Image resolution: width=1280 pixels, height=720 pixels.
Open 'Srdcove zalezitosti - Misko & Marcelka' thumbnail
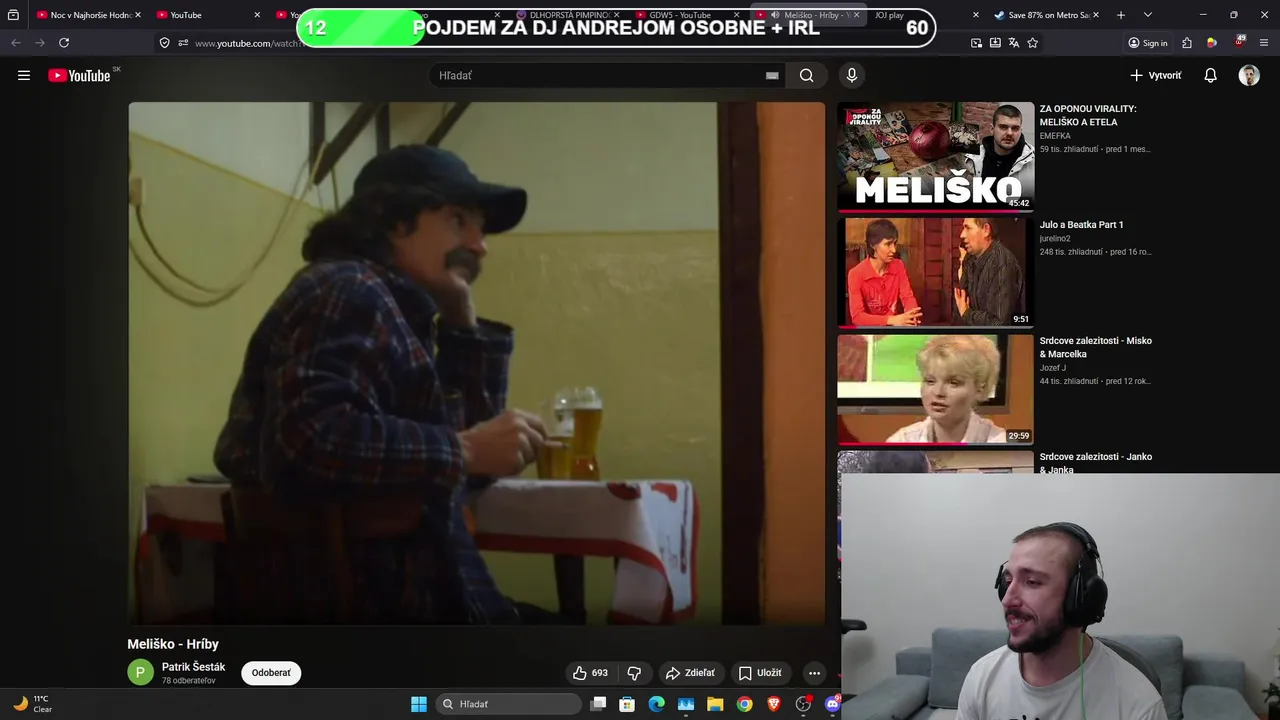click(936, 388)
